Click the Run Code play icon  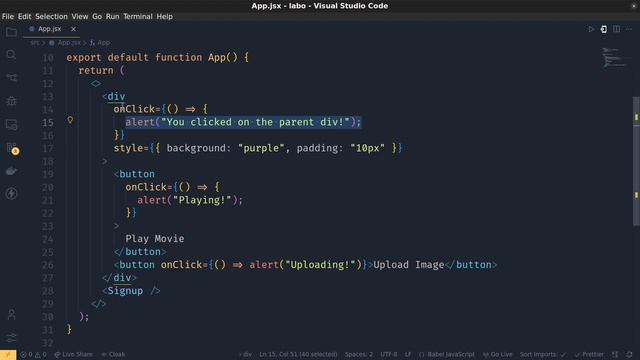point(591,29)
